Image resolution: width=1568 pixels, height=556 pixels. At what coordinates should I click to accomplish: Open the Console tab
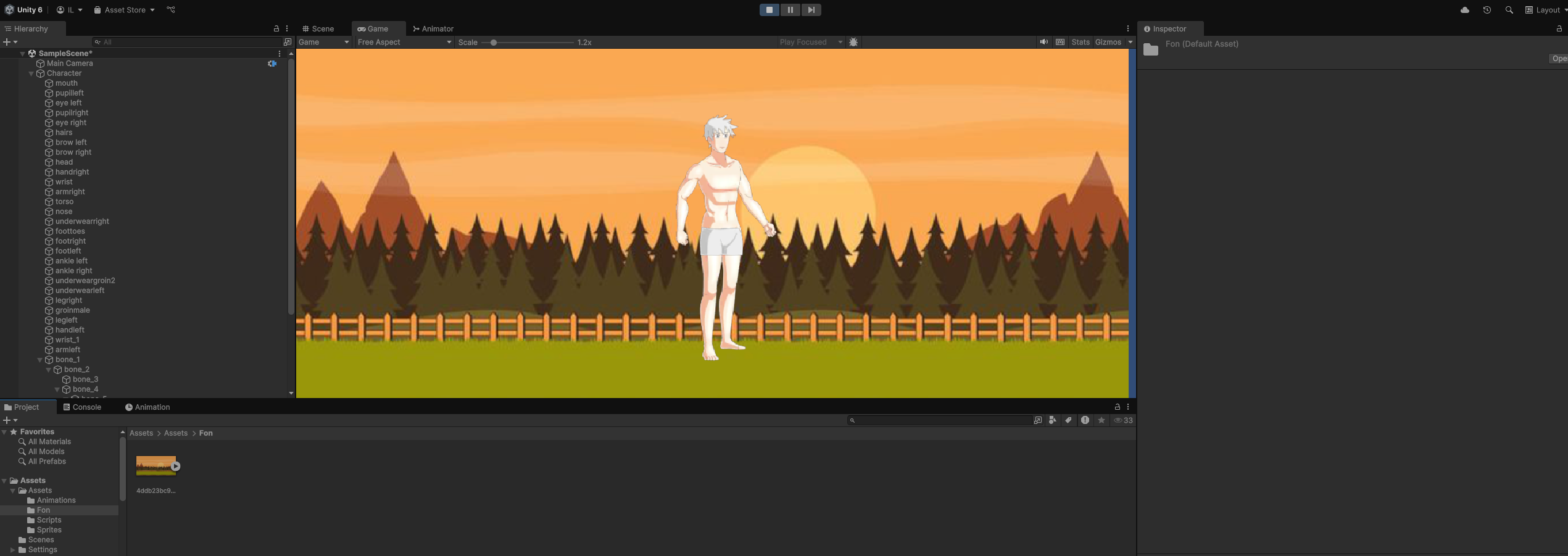point(82,407)
